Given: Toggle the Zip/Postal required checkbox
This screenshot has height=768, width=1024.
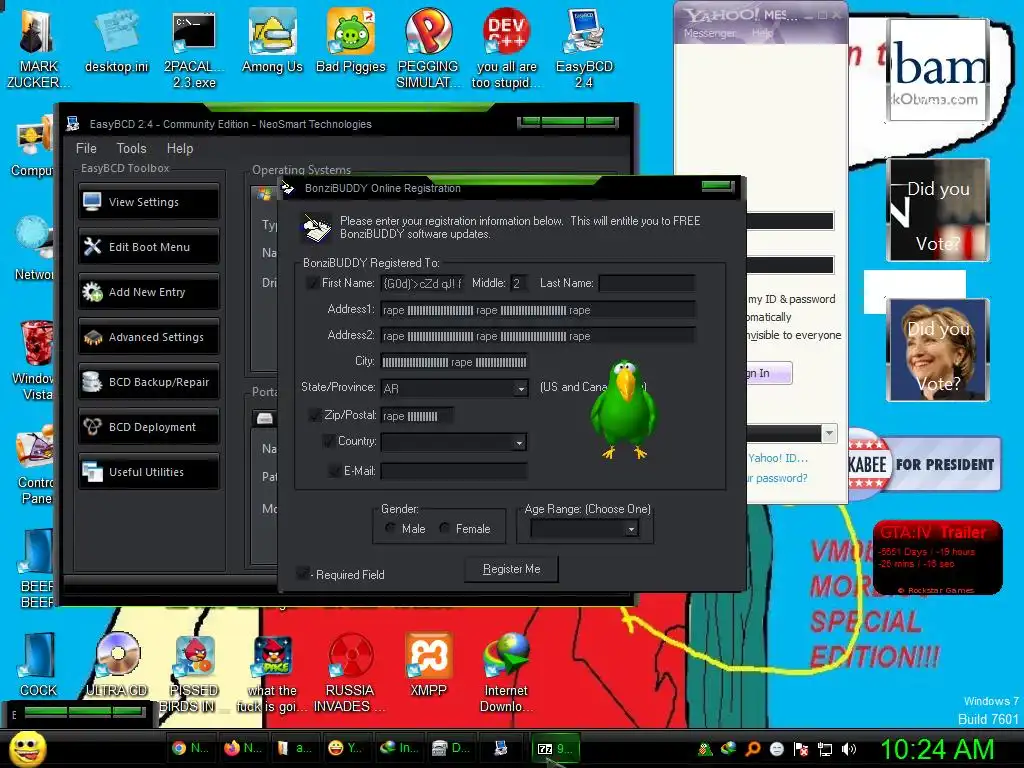Looking at the screenshot, I should pyautogui.click(x=315, y=415).
